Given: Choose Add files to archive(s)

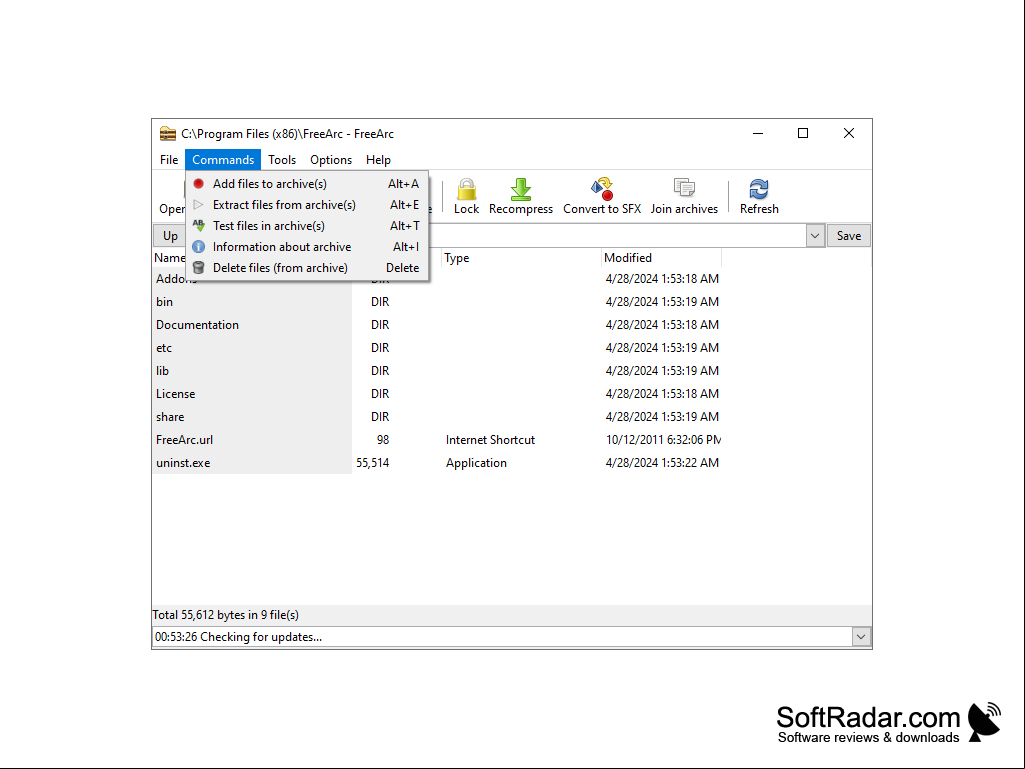Looking at the screenshot, I should click(307, 184).
